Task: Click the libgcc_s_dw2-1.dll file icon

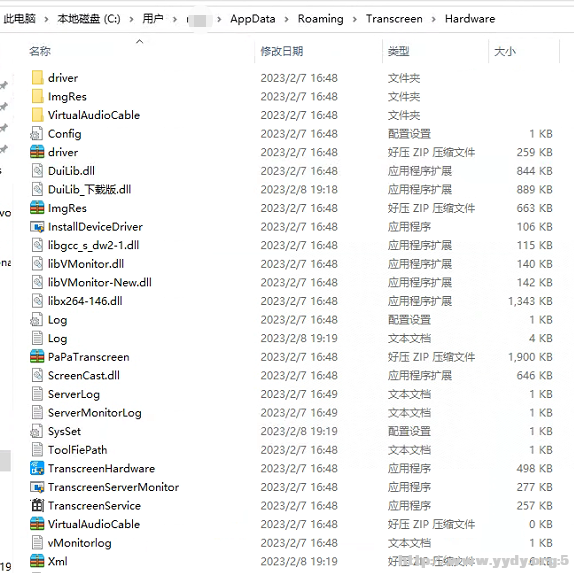Action: (x=37, y=245)
